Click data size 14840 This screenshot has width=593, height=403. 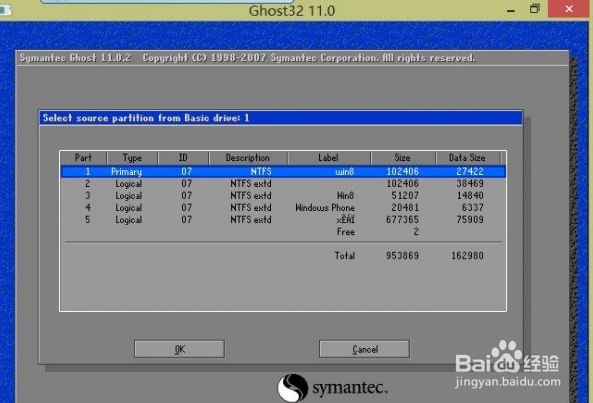pos(470,196)
